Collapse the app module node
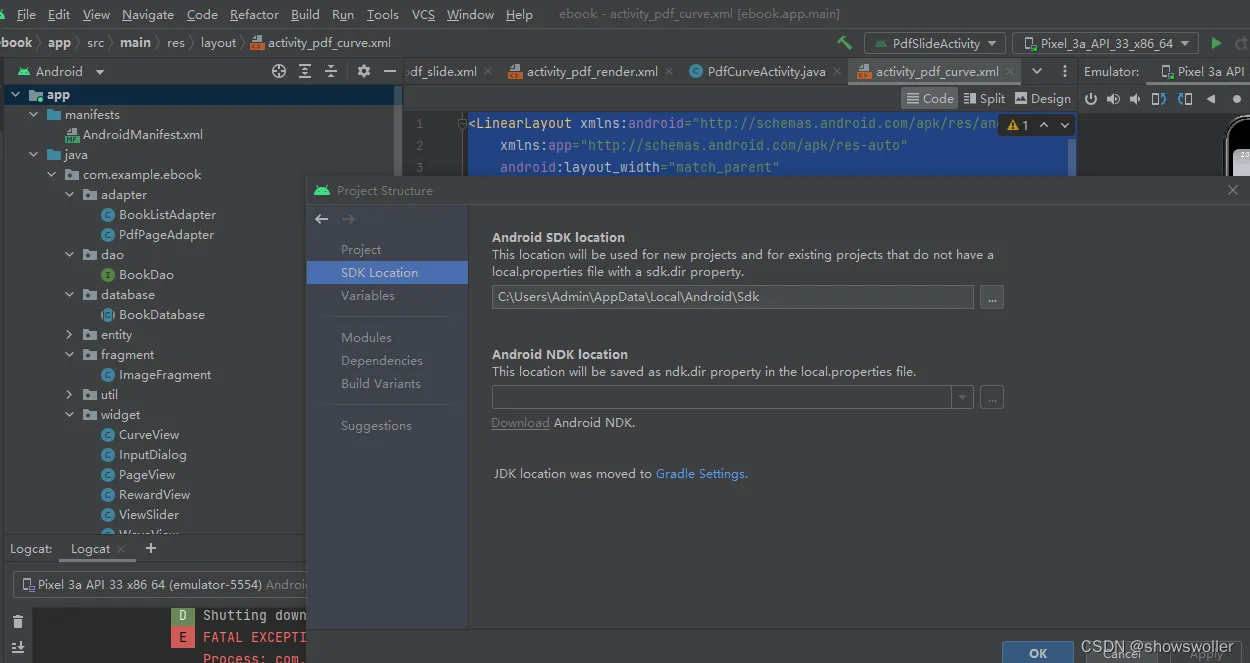This screenshot has width=1250, height=663. 15,95
